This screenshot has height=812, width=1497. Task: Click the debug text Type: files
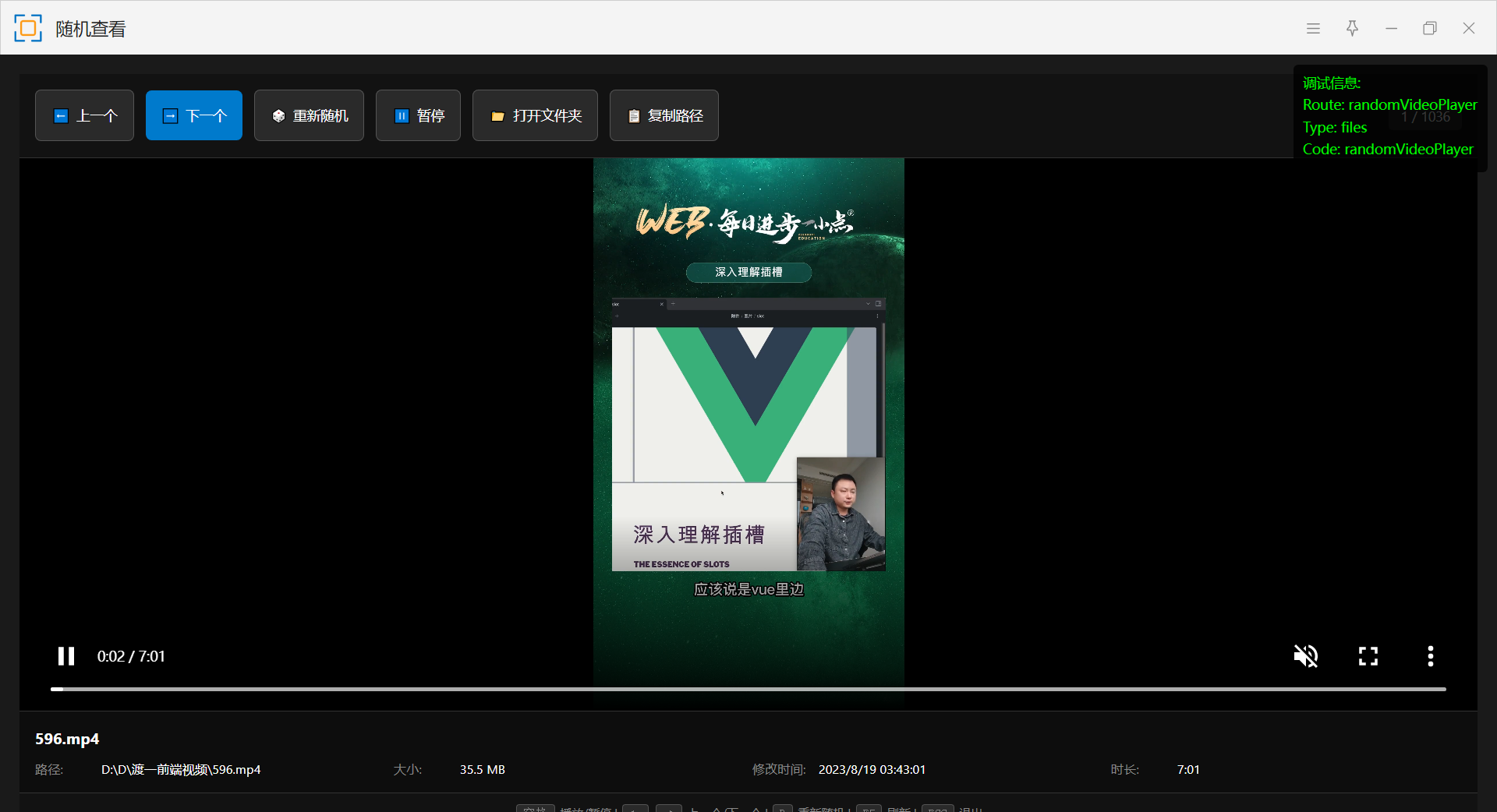pyautogui.click(x=1335, y=127)
